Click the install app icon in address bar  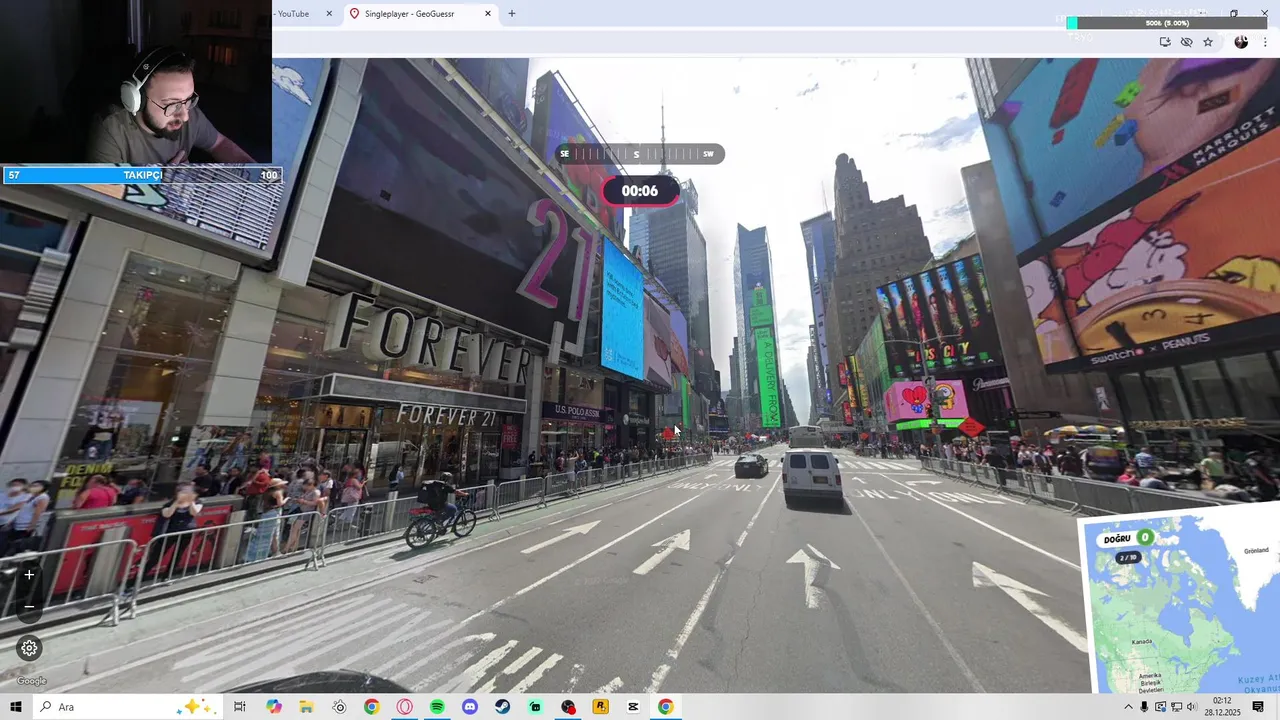click(x=1165, y=42)
